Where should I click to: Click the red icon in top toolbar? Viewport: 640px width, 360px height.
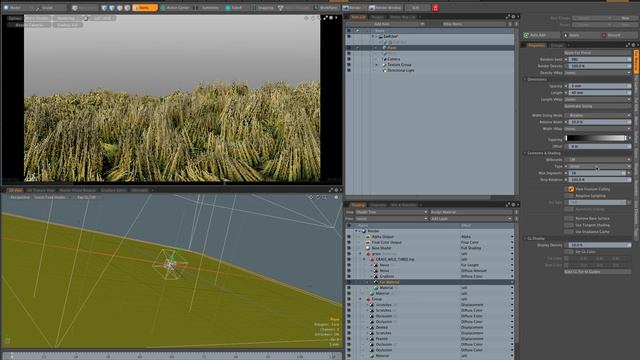(436, 8)
